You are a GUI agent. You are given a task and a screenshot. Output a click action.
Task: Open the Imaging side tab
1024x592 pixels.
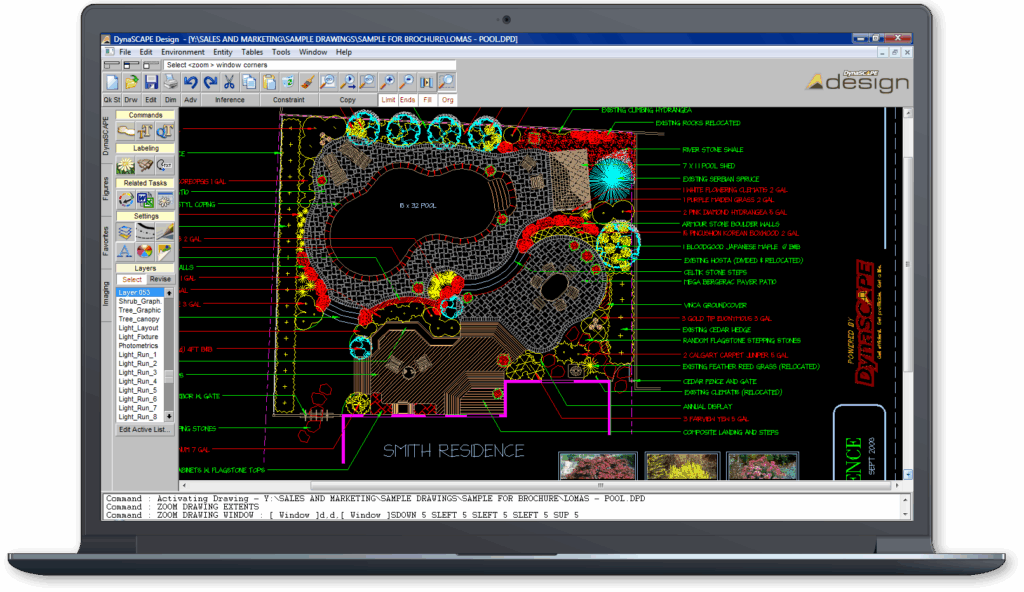106,294
